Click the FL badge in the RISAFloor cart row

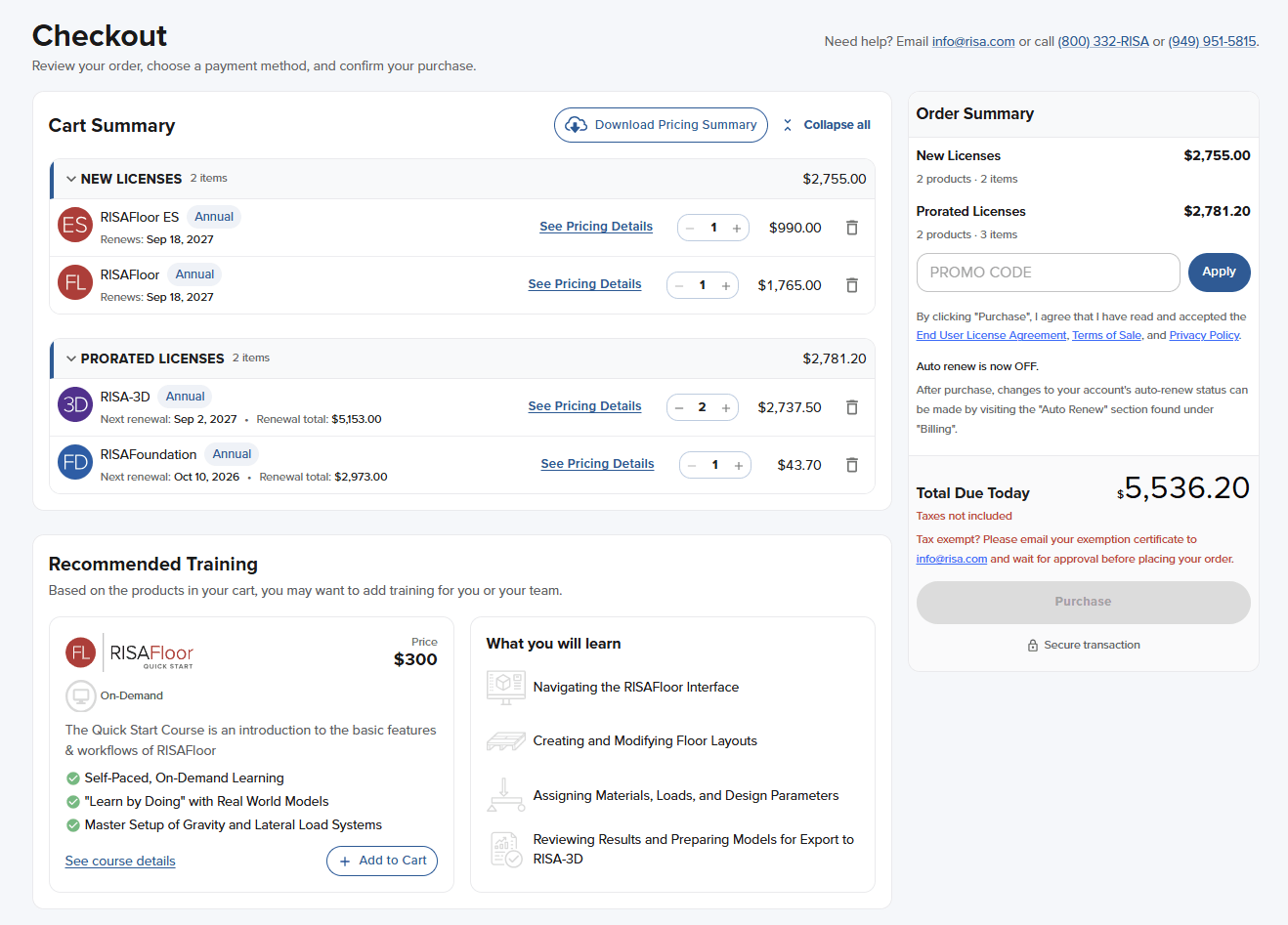pos(75,283)
